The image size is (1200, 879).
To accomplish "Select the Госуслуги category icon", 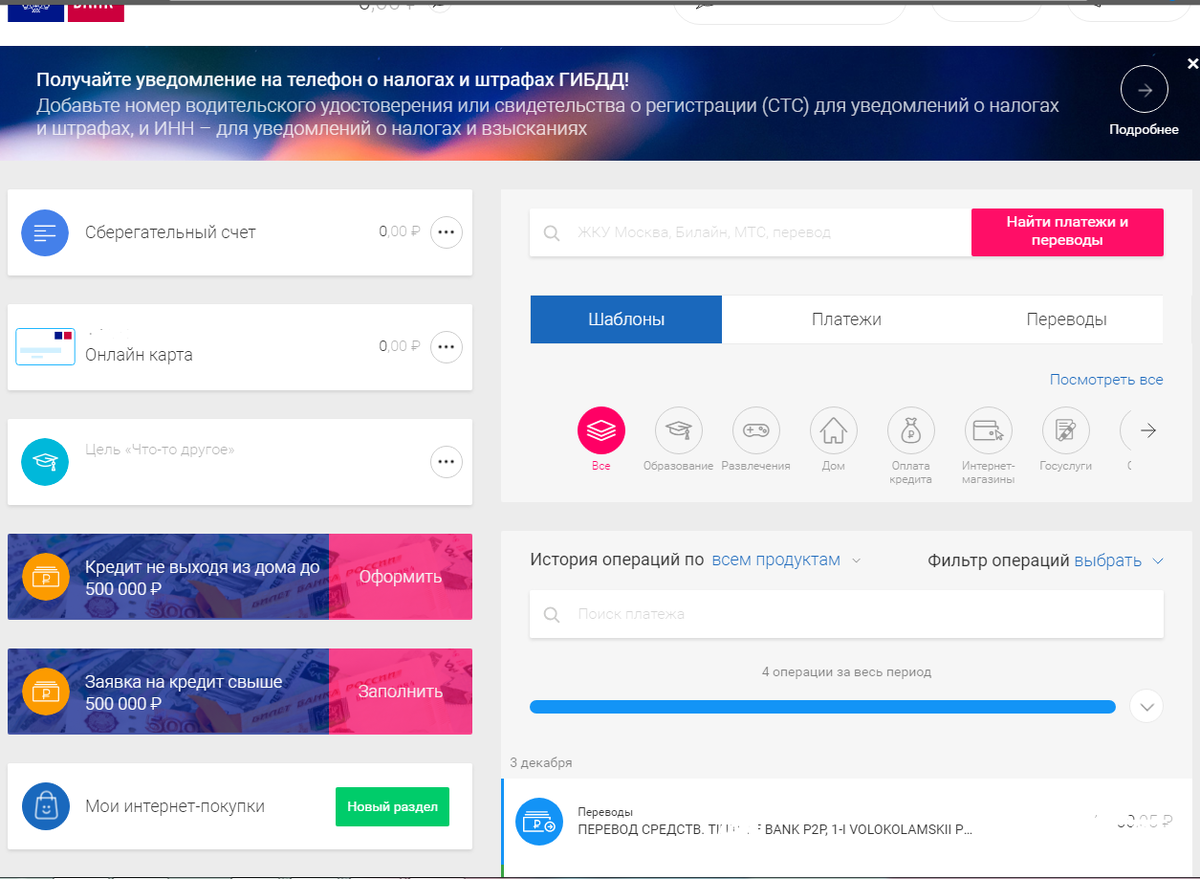I will (x=1066, y=431).
